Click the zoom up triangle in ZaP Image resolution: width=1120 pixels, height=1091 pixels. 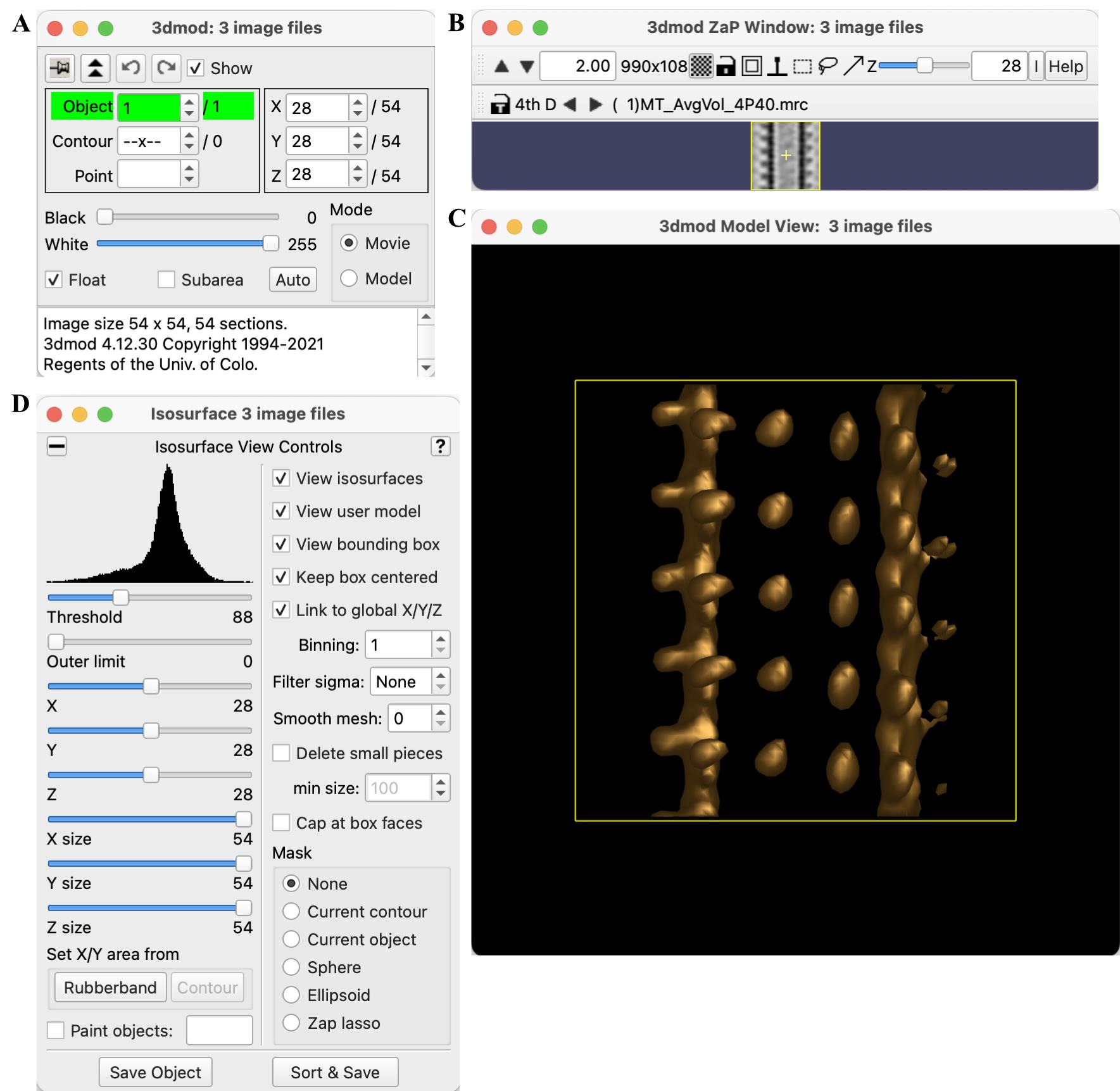click(x=501, y=66)
